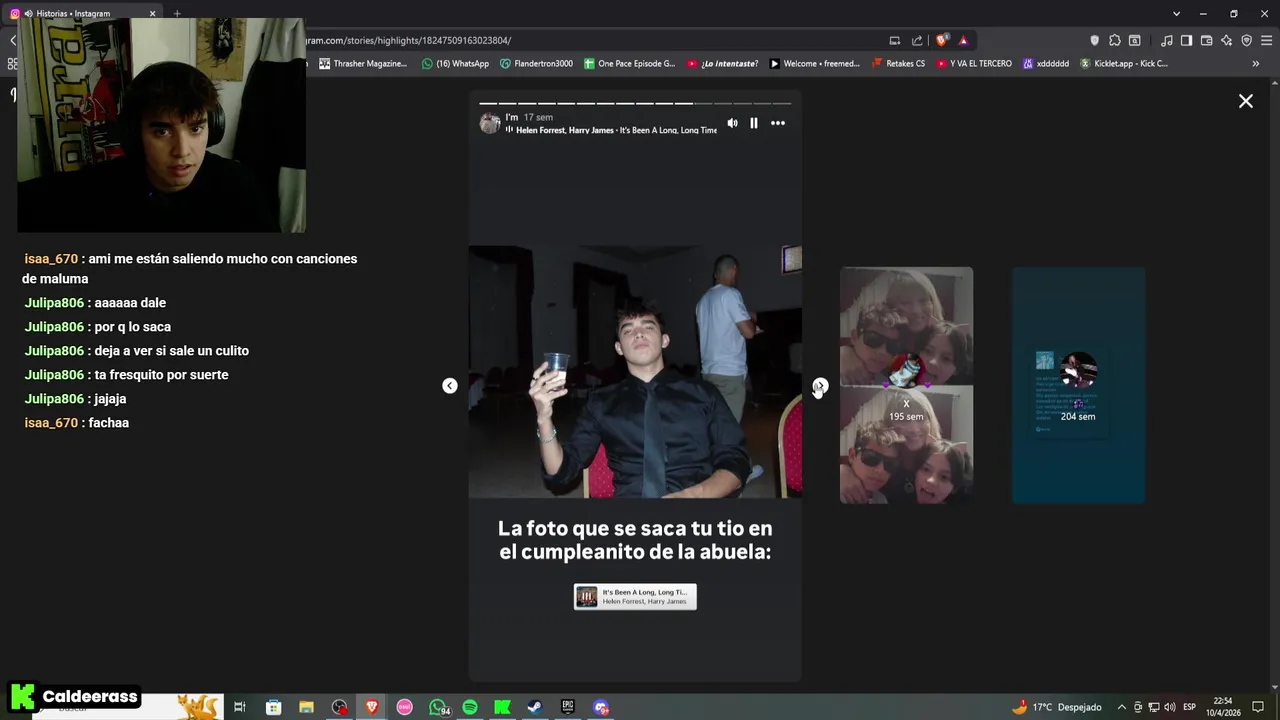Open Brave Shields lion icon
The image size is (1280, 720).
(x=942, y=41)
